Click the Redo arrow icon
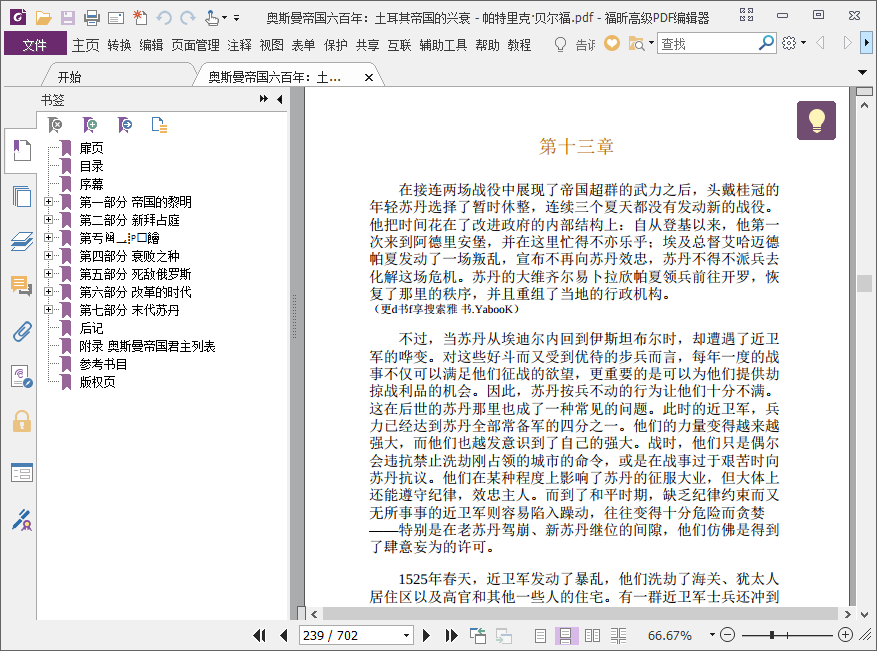This screenshot has width=877, height=651. (x=188, y=18)
